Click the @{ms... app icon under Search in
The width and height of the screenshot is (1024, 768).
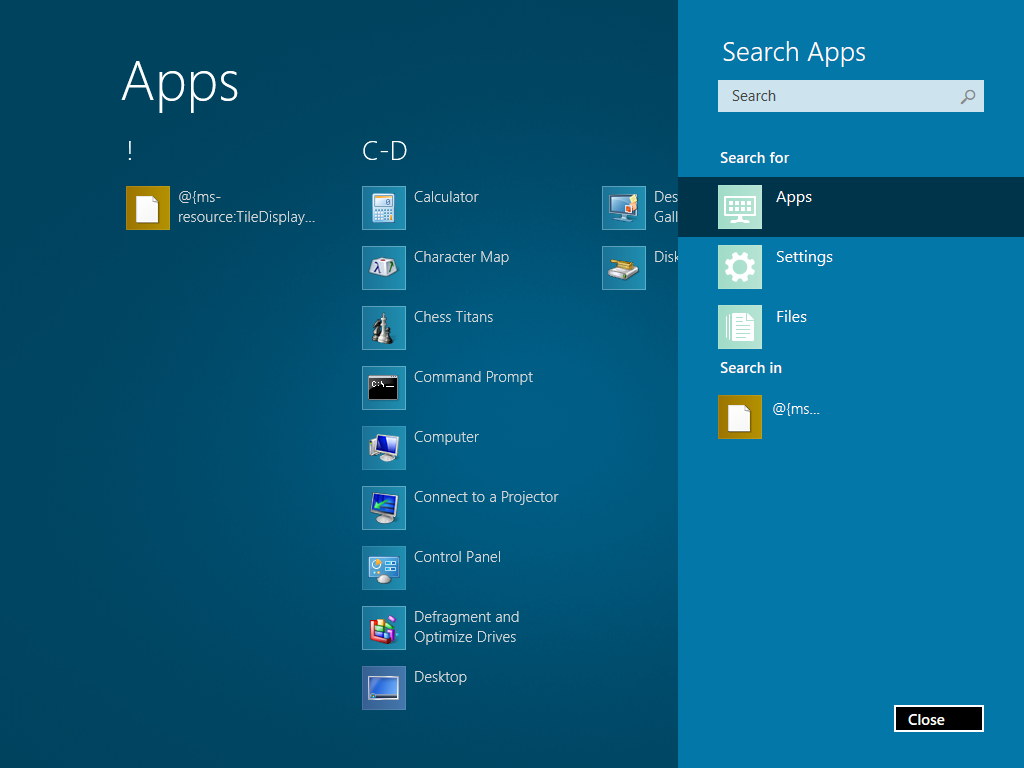pos(740,417)
